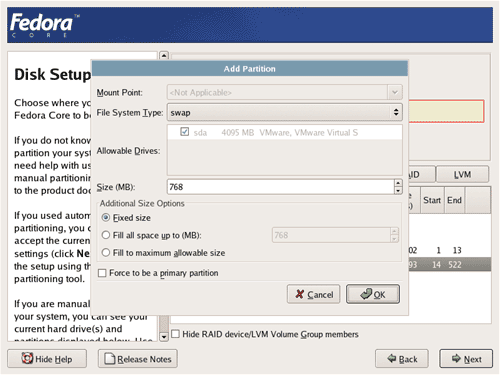This screenshot has width=500, height=375.
Task: Decrease Size (MB) with the down arrow
Action: pyautogui.click(x=398, y=191)
